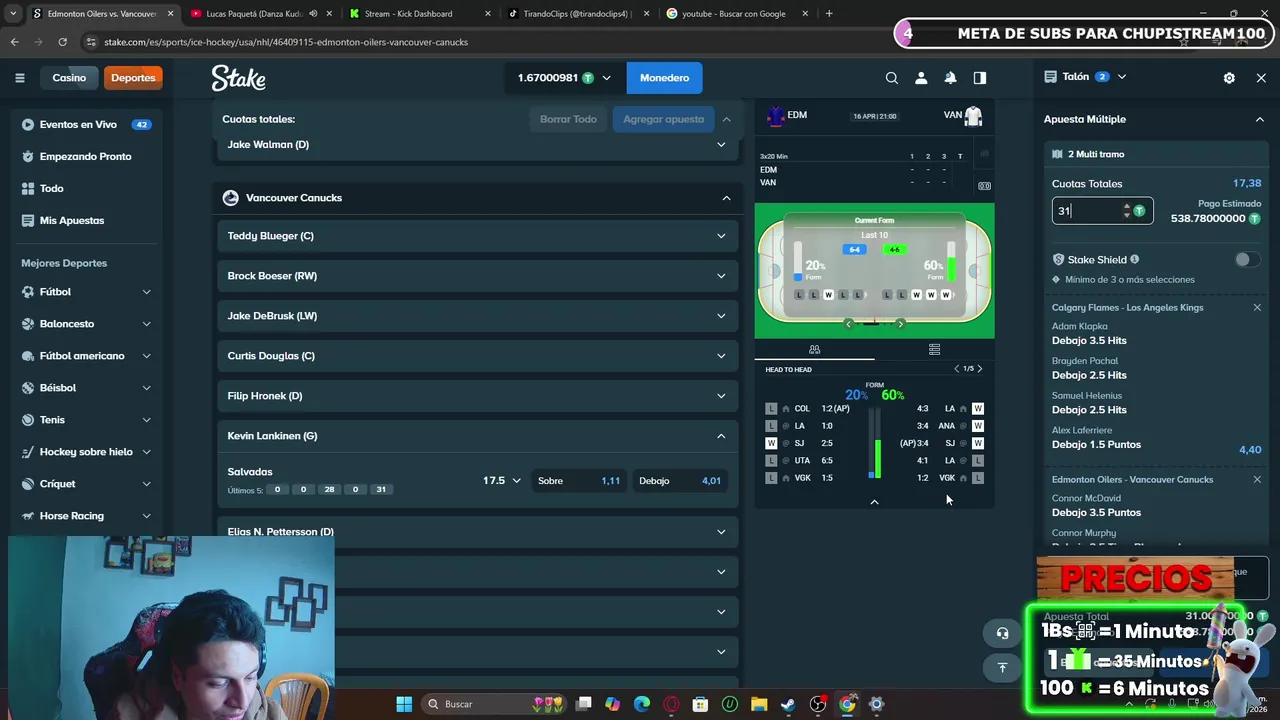The width and height of the screenshot is (1280, 720).
Task: Collapse Kevin Lankinen (G) markets
Action: tap(478, 436)
